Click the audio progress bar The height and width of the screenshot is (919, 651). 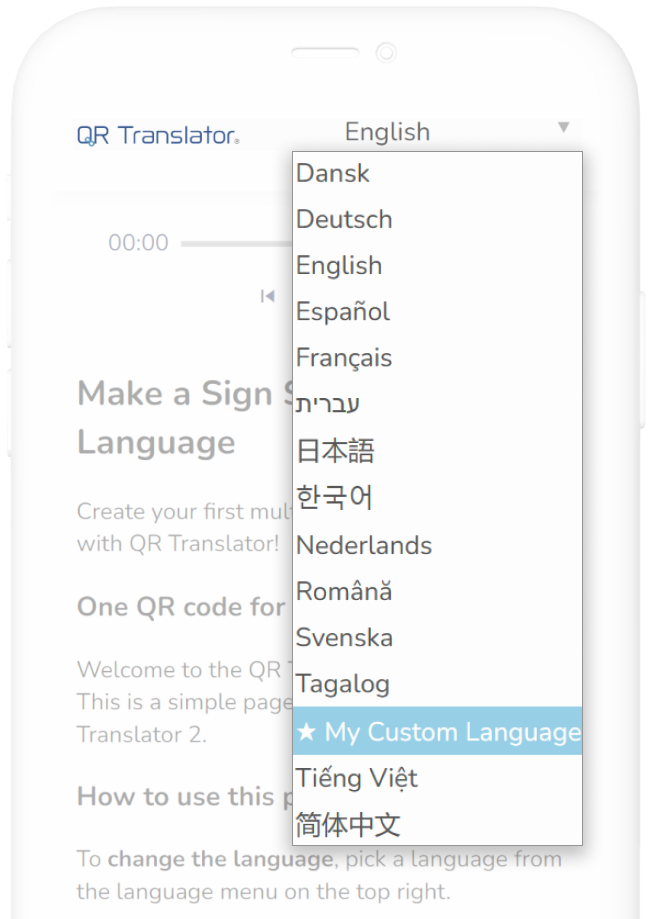(x=230, y=242)
